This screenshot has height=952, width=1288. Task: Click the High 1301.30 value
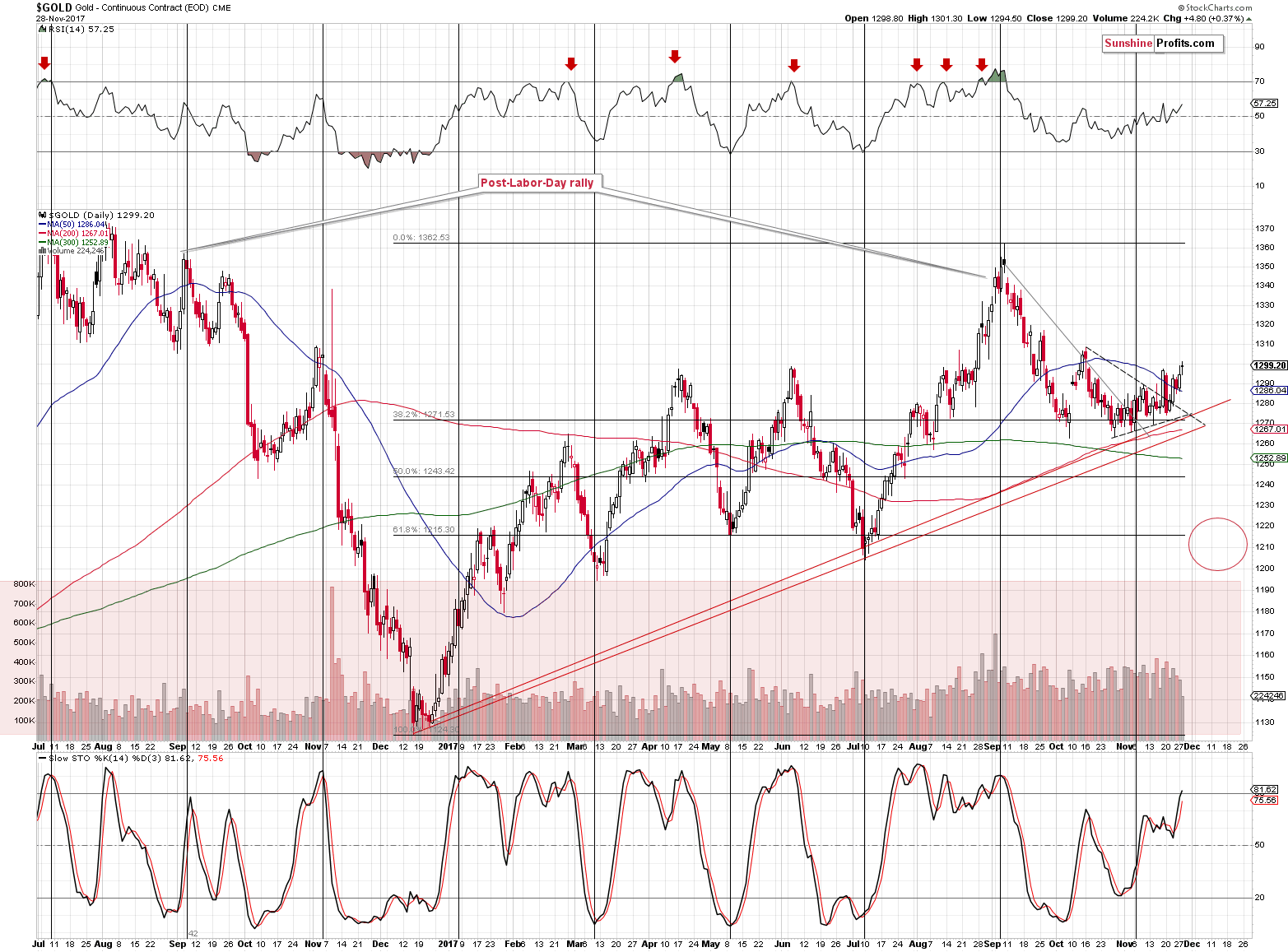pos(935,18)
